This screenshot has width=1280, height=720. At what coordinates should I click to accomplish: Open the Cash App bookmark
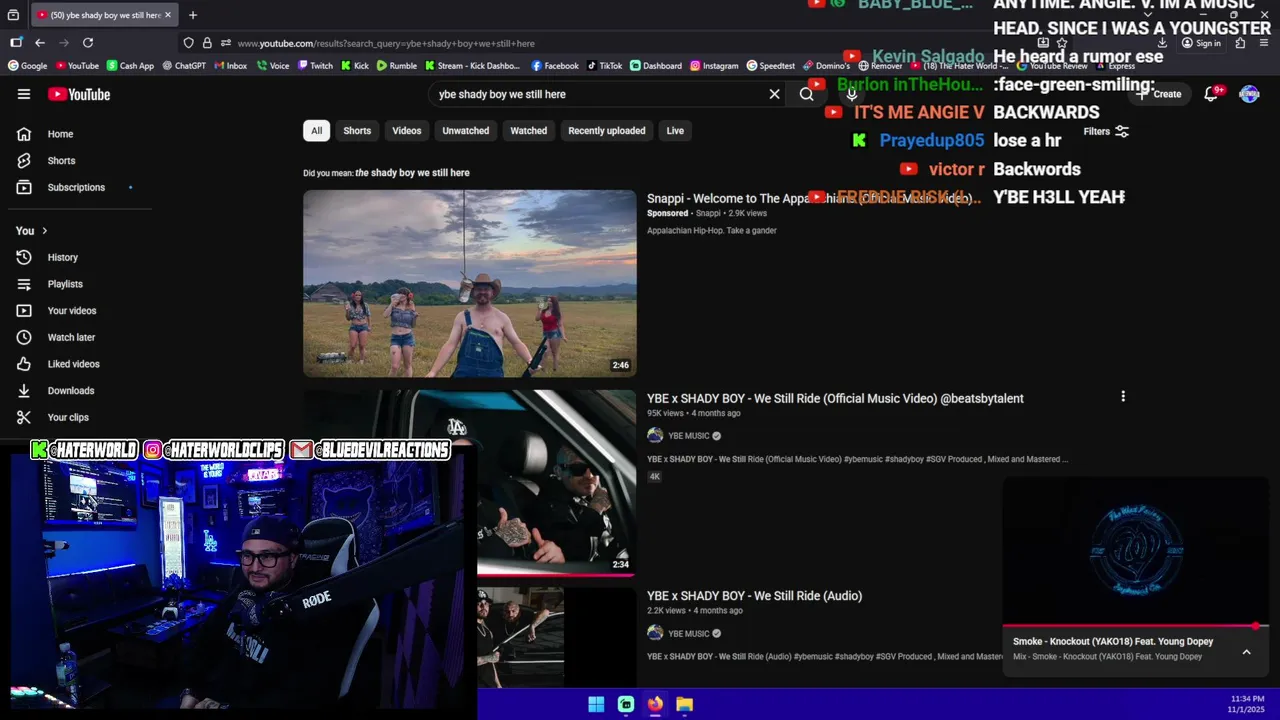pos(130,66)
